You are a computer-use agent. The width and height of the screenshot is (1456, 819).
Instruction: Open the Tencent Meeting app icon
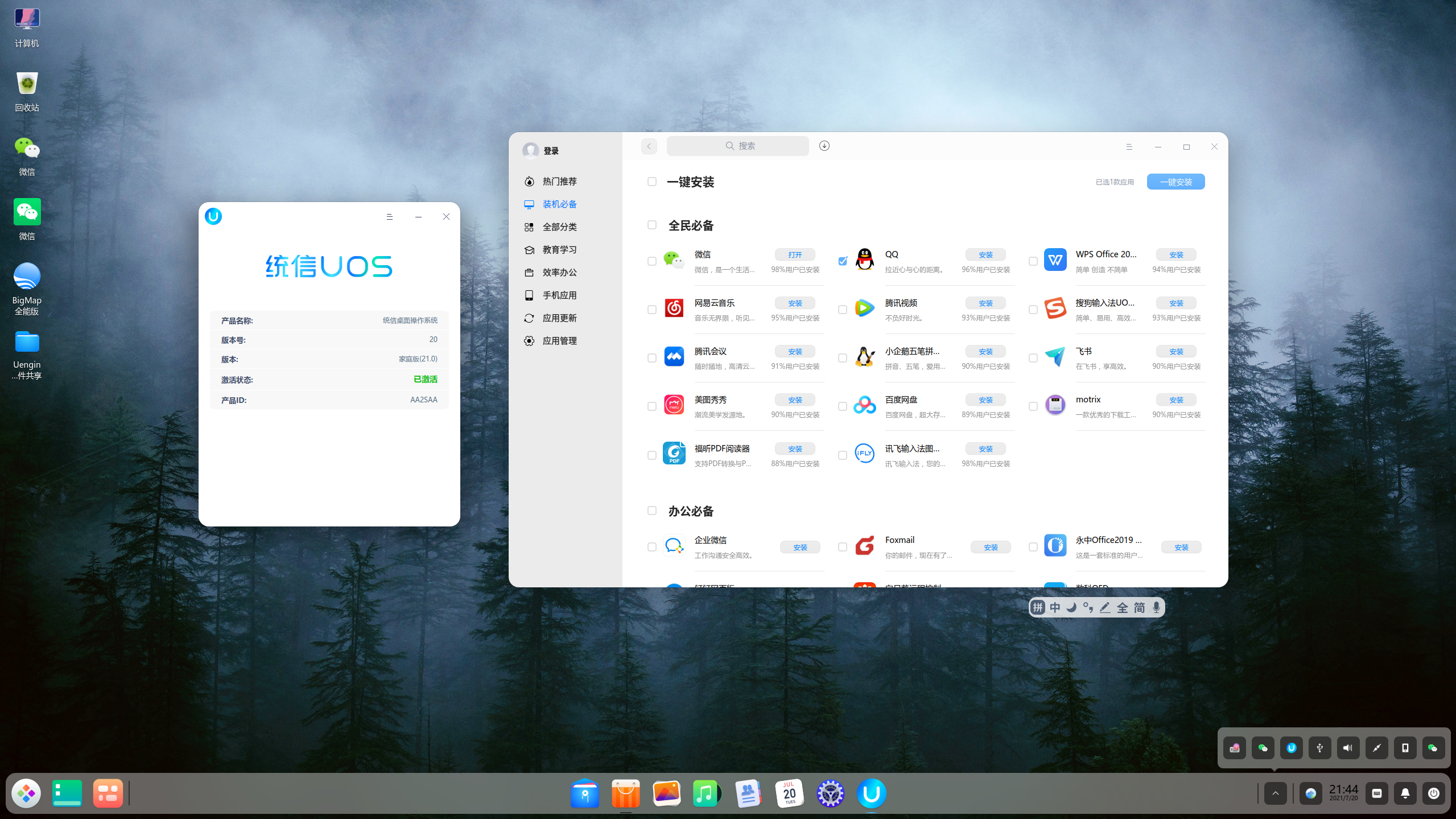[674, 357]
